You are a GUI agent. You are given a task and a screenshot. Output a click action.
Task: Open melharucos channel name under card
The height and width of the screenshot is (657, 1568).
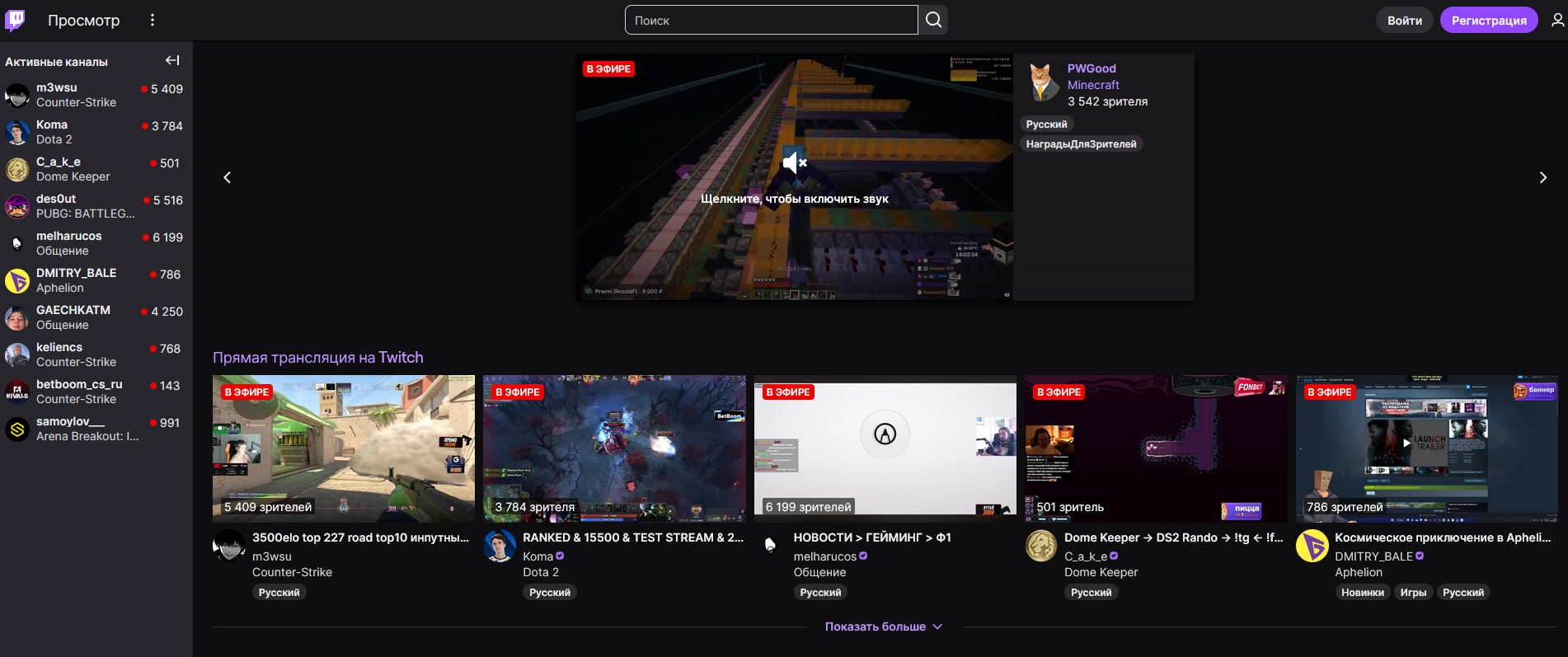(x=825, y=556)
